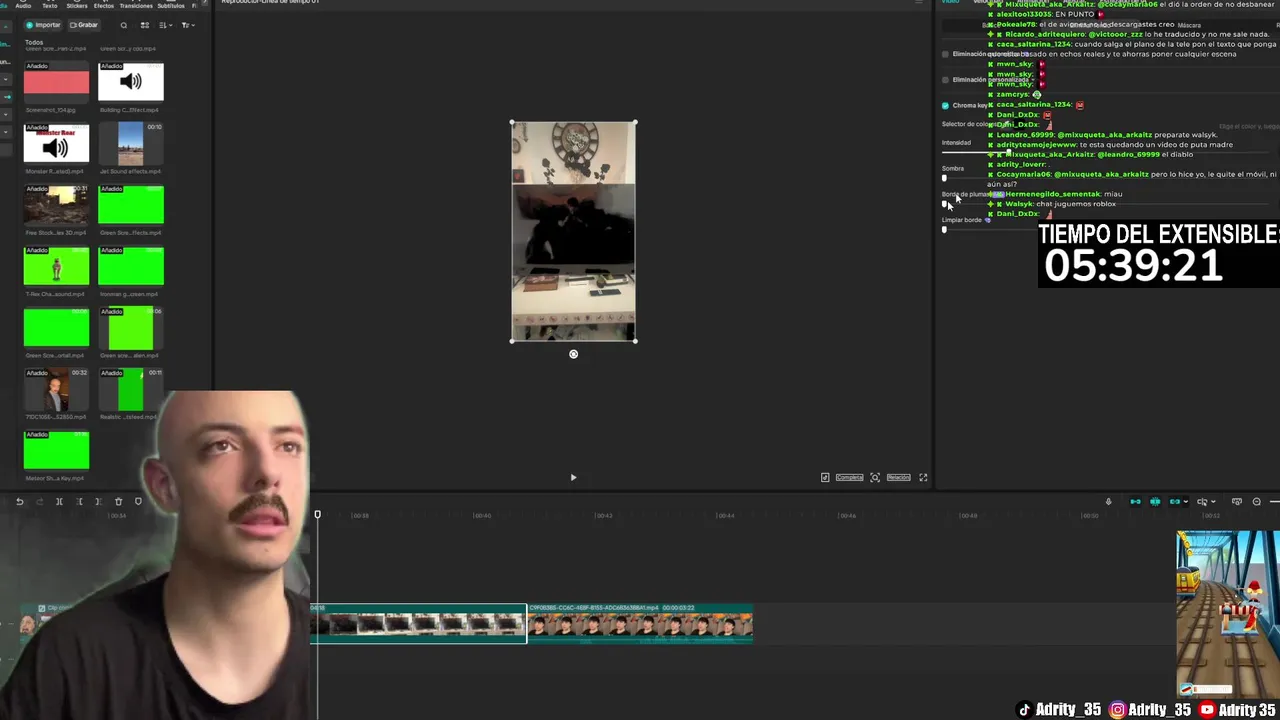Click the preview original icon left of Completa
The height and width of the screenshot is (720, 1280).
point(825,477)
